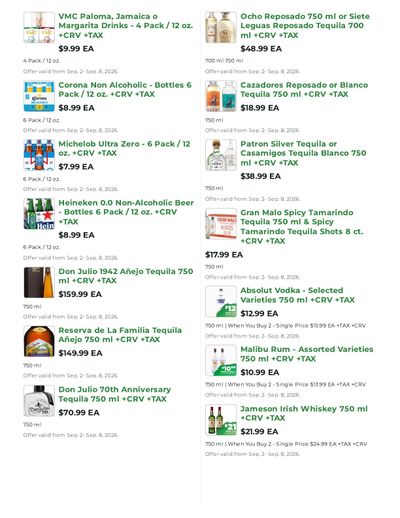Open the VMC Paloma drinks product image

coord(39,27)
